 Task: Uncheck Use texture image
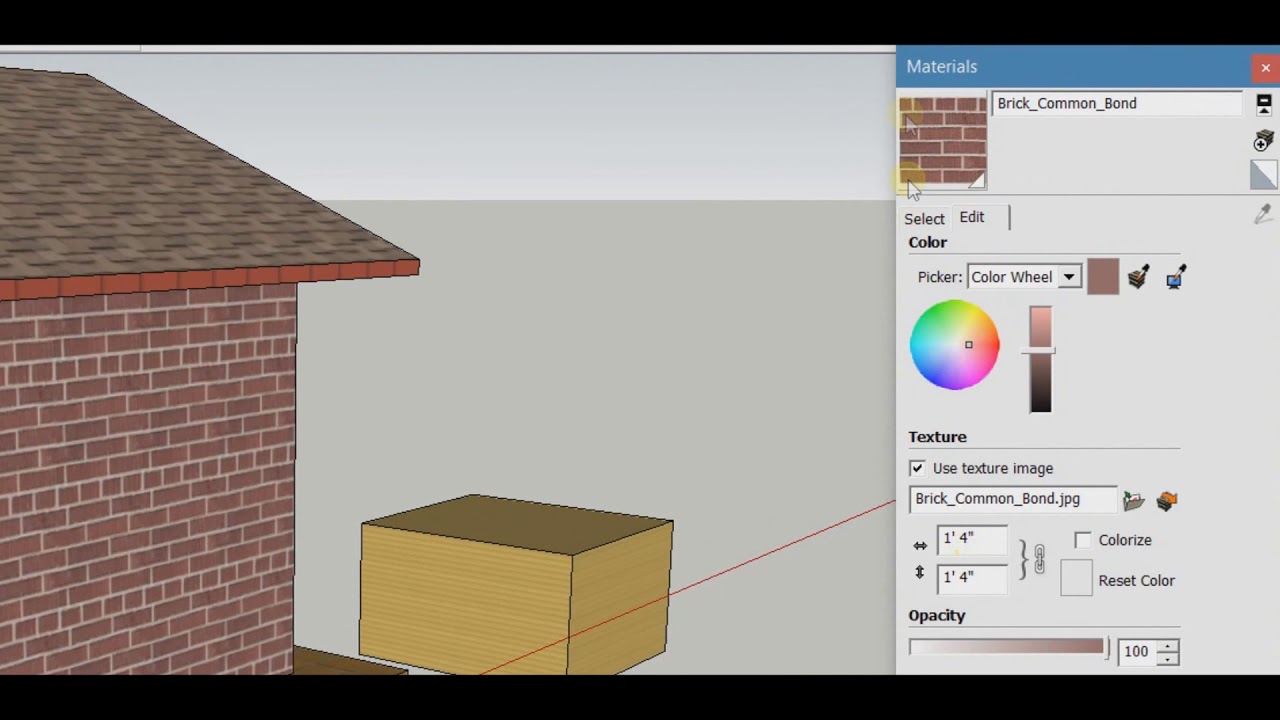tap(917, 468)
